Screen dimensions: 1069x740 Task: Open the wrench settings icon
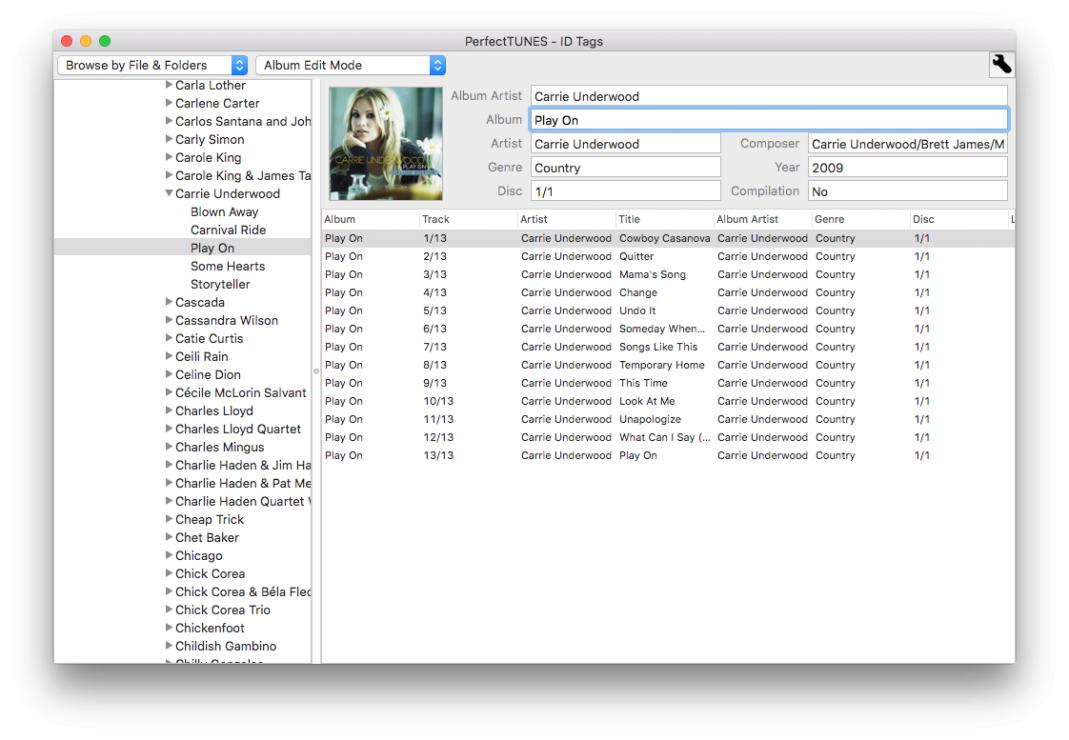tap(1000, 65)
